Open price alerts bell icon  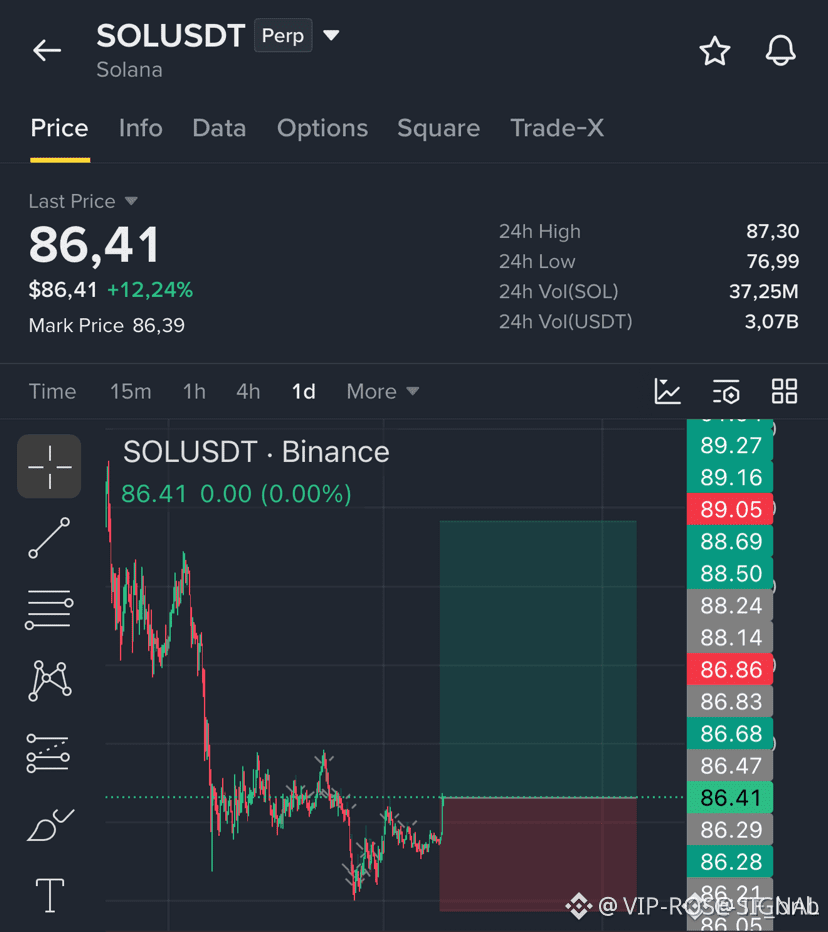point(780,51)
